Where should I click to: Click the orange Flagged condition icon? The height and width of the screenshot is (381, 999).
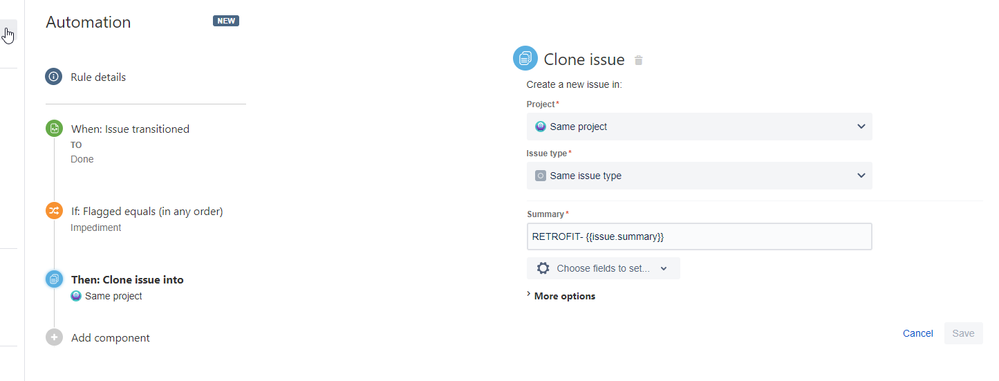coord(54,210)
